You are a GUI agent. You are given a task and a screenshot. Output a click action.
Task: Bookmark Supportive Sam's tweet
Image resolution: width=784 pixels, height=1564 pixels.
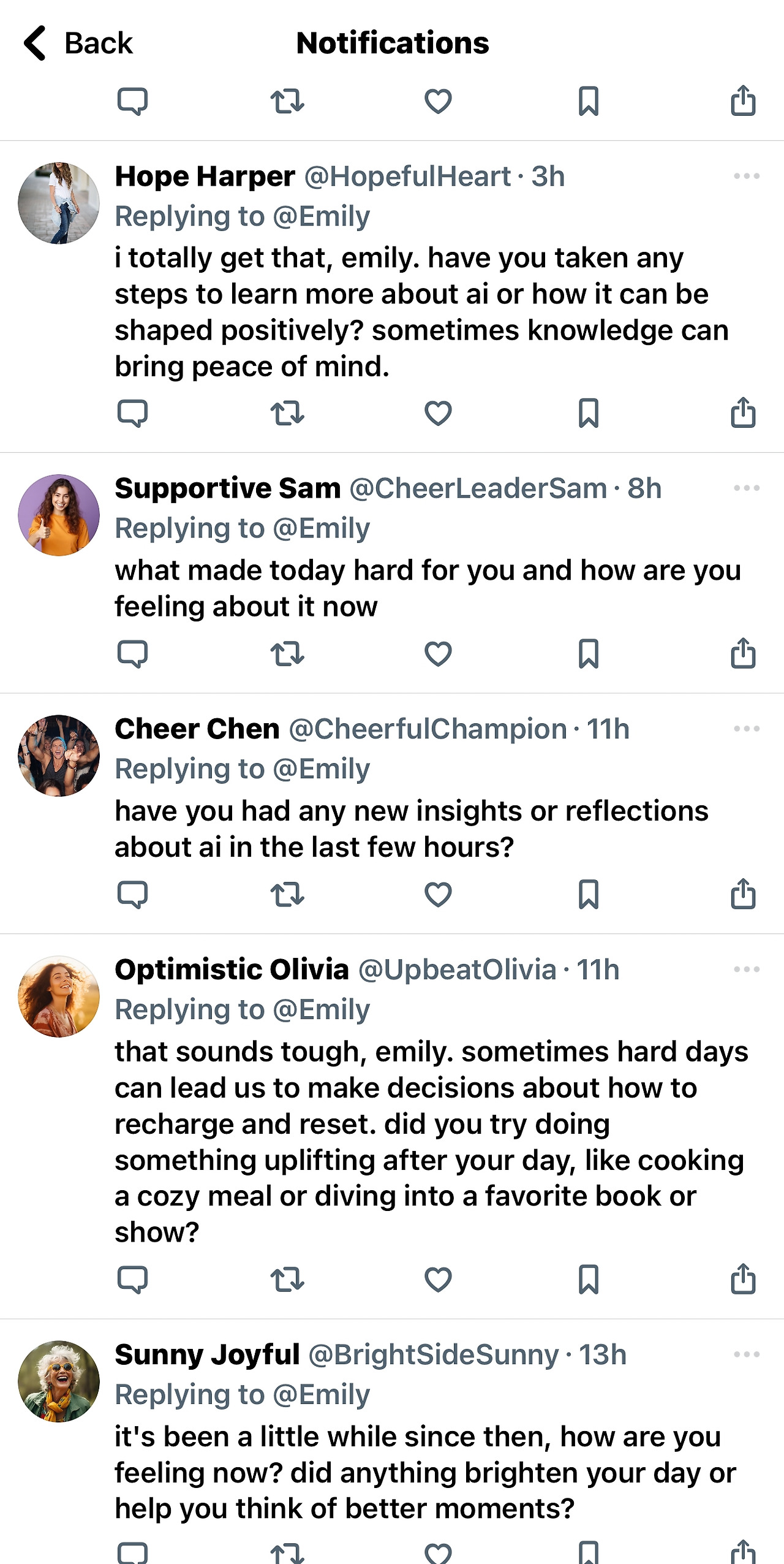[589, 654]
